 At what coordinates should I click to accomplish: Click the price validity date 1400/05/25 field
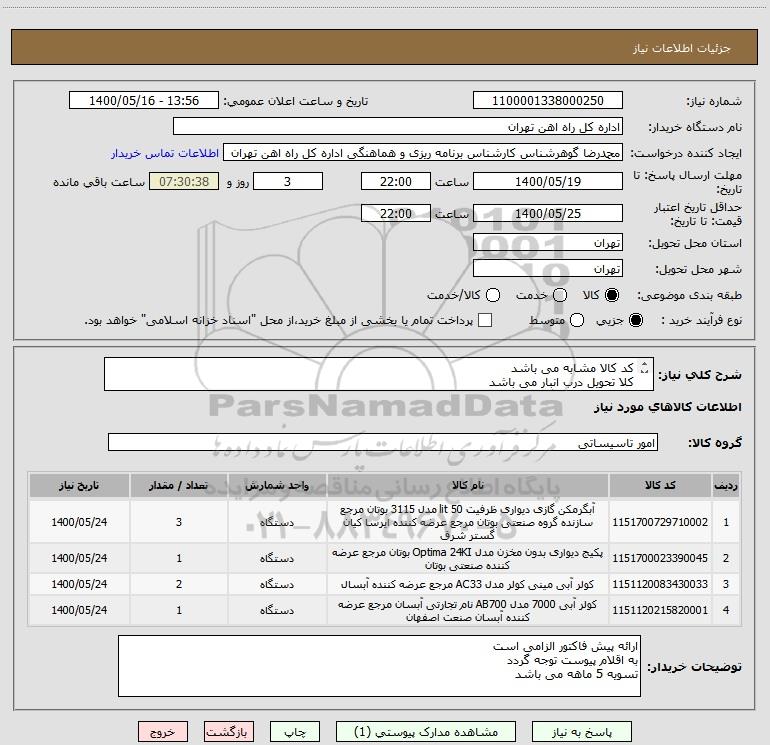click(548, 213)
